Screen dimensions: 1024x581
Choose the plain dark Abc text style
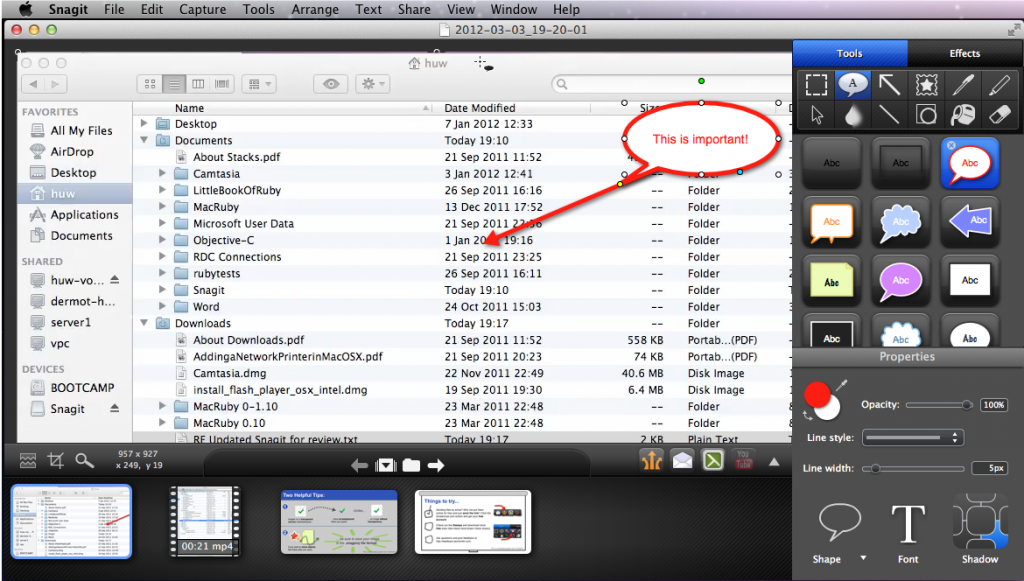coord(831,163)
